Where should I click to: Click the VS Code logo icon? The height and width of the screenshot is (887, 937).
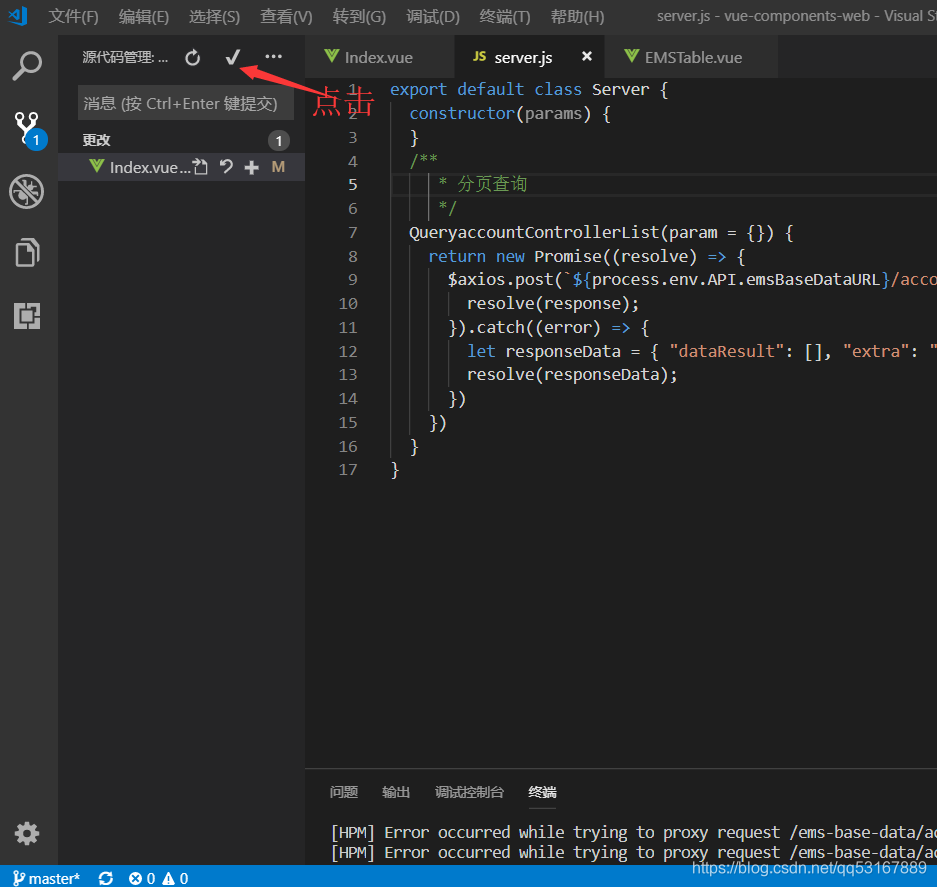tap(18, 16)
